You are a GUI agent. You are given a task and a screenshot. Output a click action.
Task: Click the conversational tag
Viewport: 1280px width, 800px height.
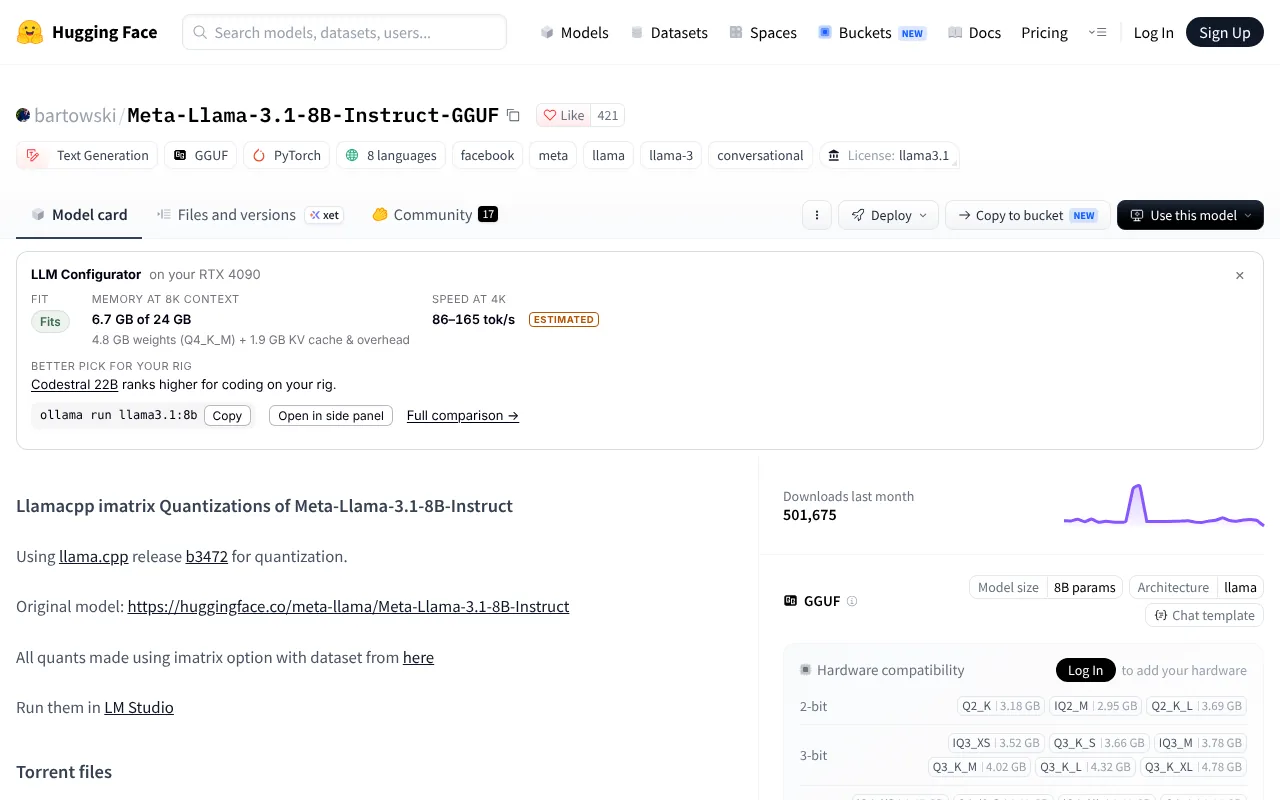(x=760, y=155)
